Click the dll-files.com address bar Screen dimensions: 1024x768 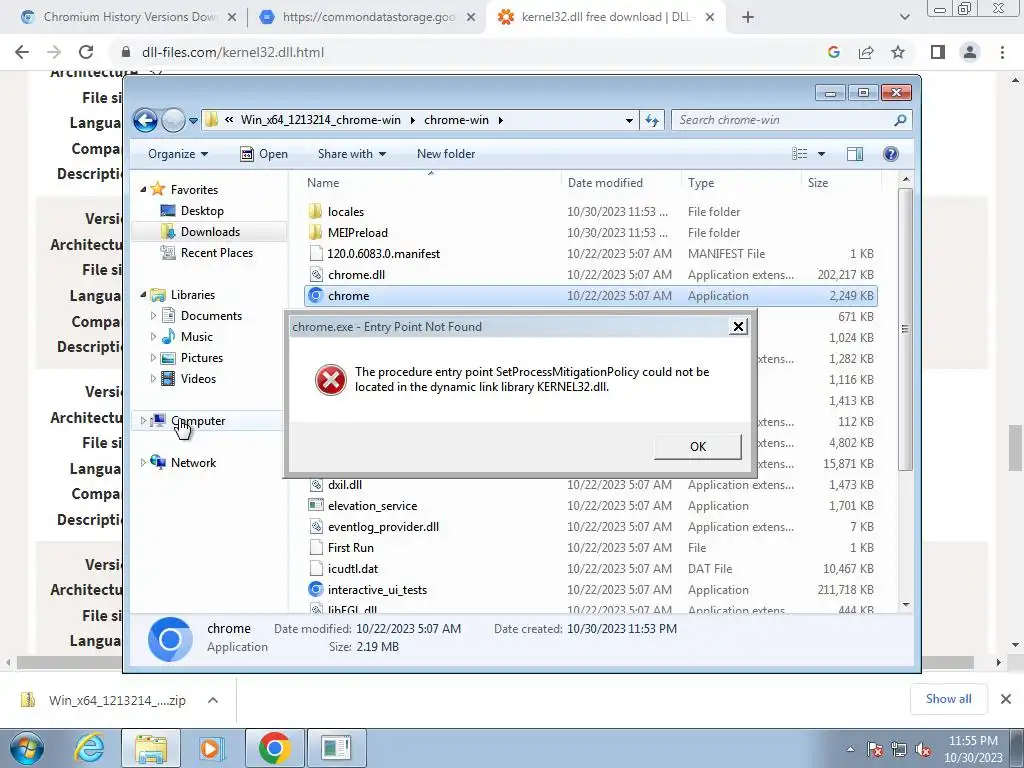470,52
